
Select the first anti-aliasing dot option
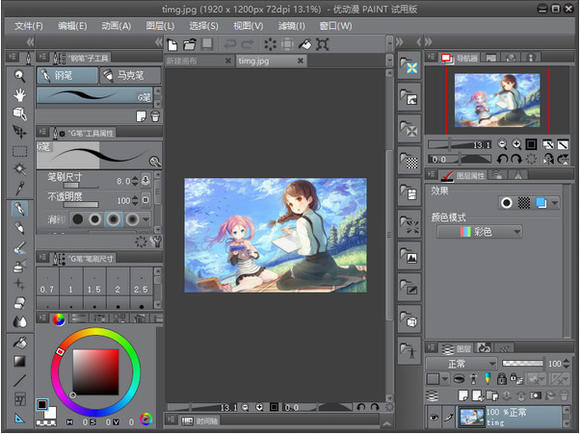pyautogui.click(x=78, y=219)
